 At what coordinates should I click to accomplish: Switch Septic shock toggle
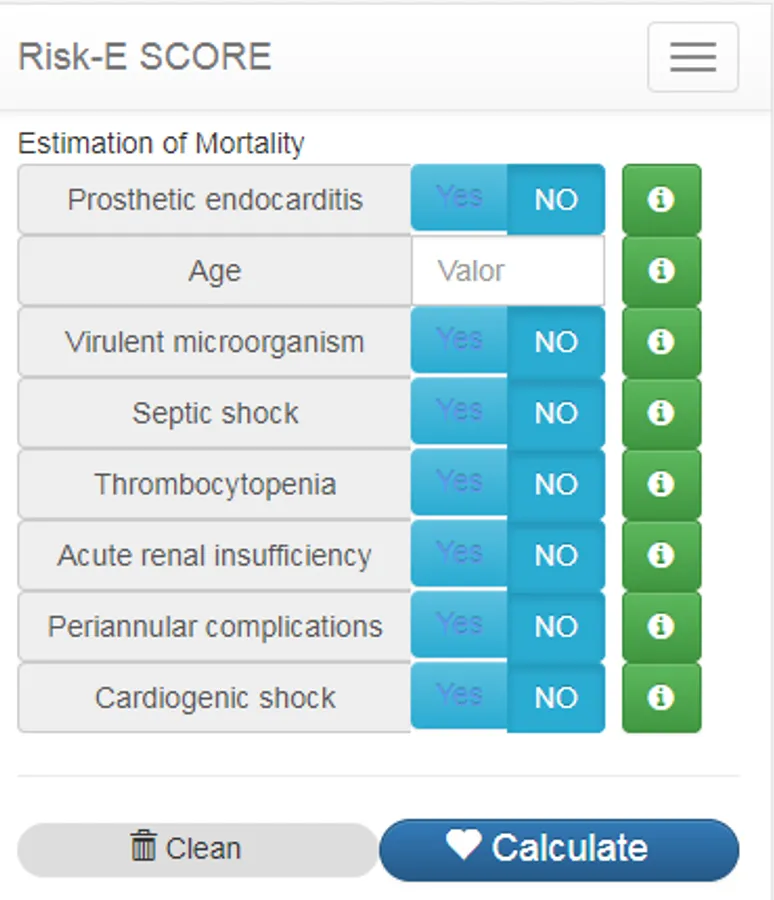tap(508, 413)
